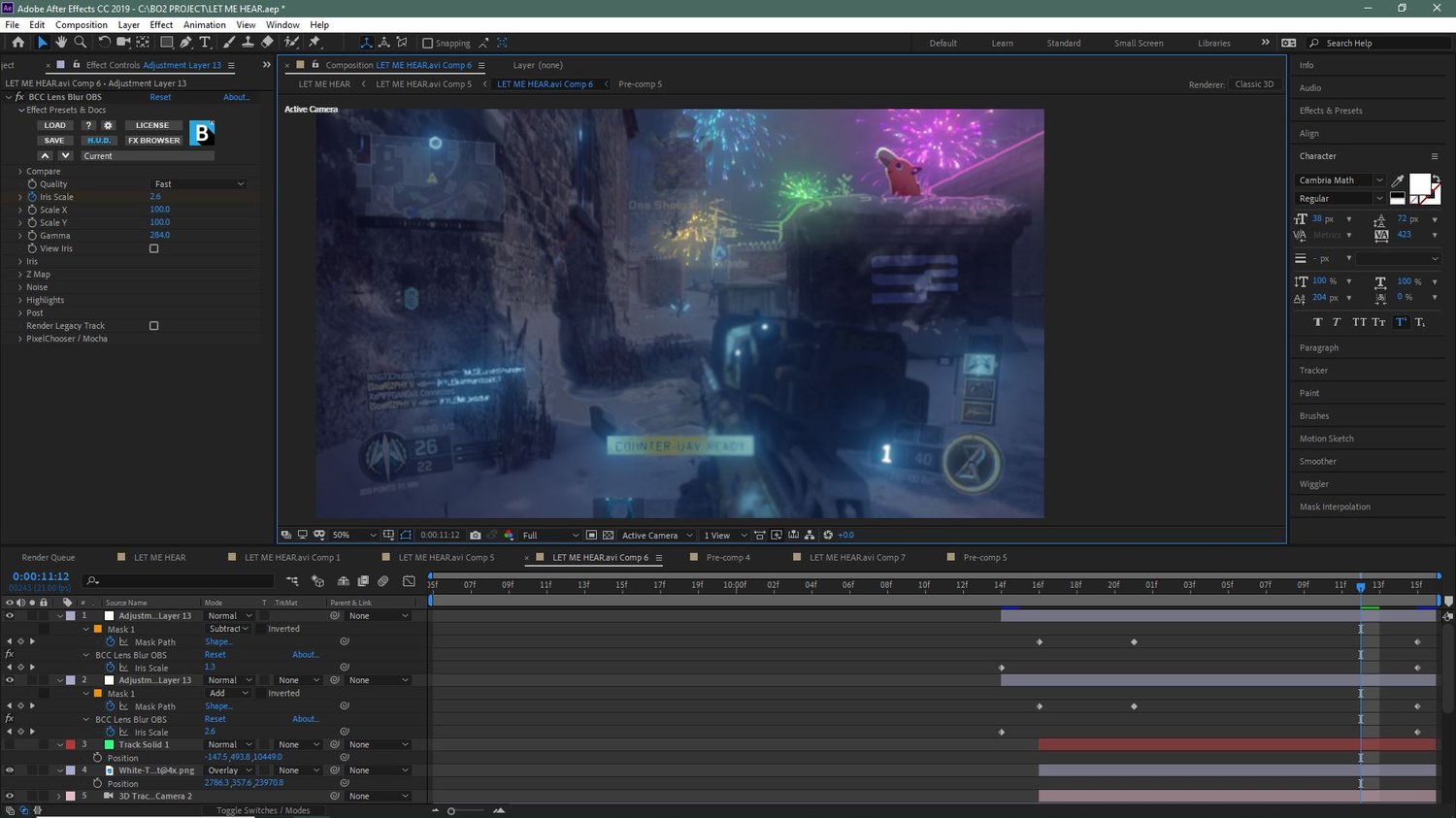Click the LICENSE button
1456x818 pixels.
click(152, 125)
